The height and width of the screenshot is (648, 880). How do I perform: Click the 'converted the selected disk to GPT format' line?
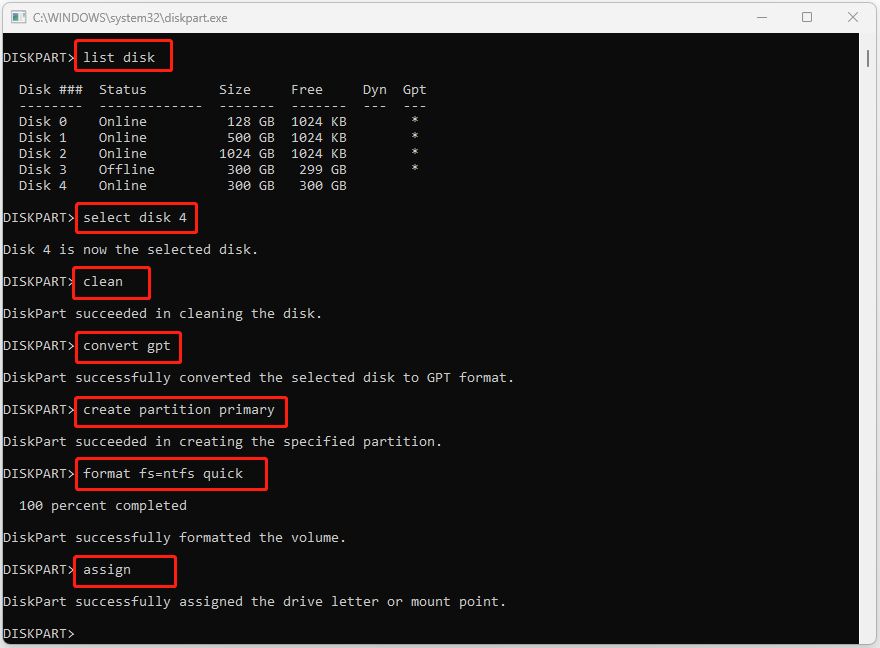[258, 378]
